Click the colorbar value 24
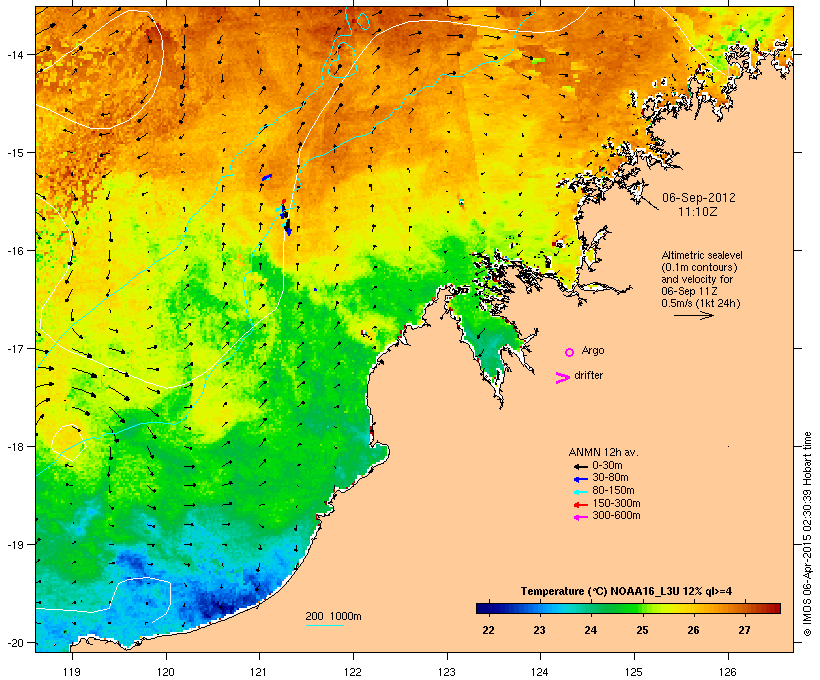 point(590,630)
